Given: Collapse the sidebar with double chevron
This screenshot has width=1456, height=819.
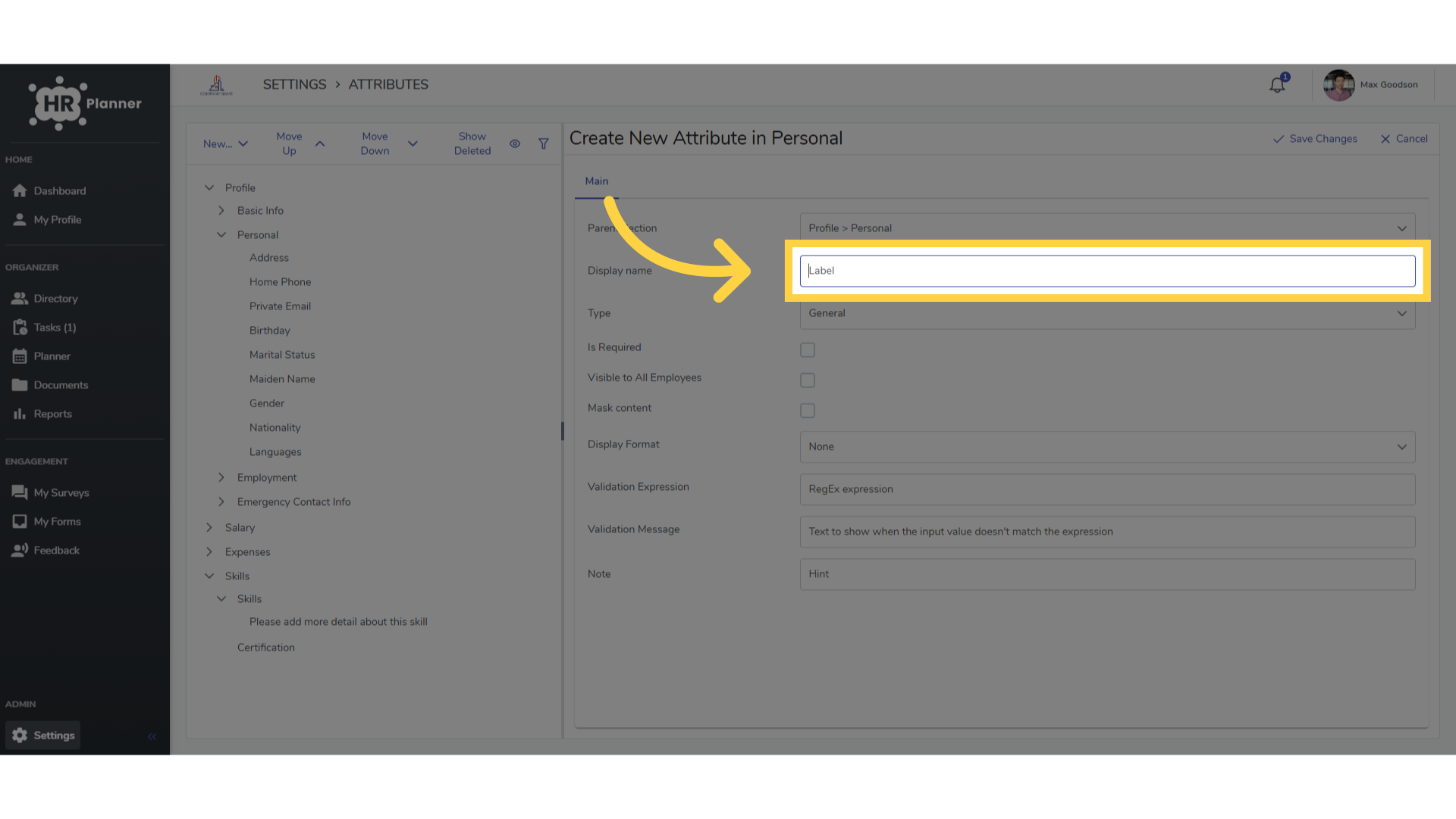Looking at the screenshot, I should [152, 736].
